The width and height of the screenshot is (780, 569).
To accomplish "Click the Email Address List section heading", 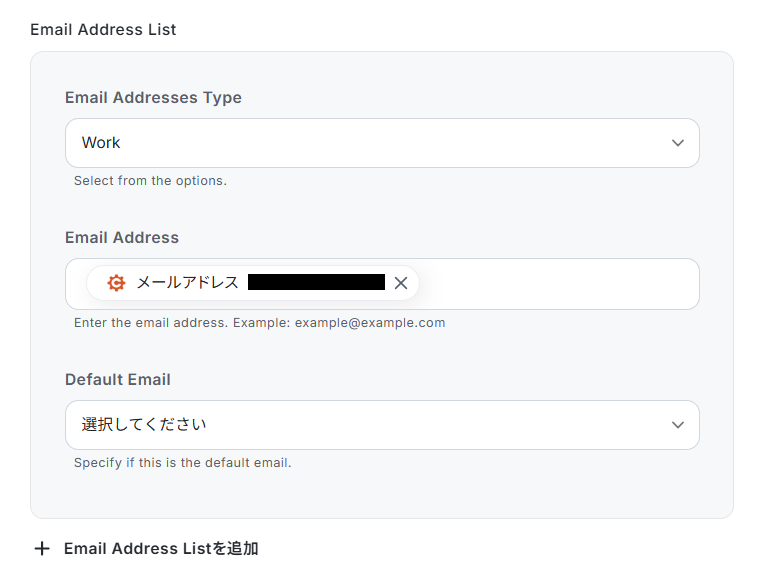I will click(x=103, y=30).
